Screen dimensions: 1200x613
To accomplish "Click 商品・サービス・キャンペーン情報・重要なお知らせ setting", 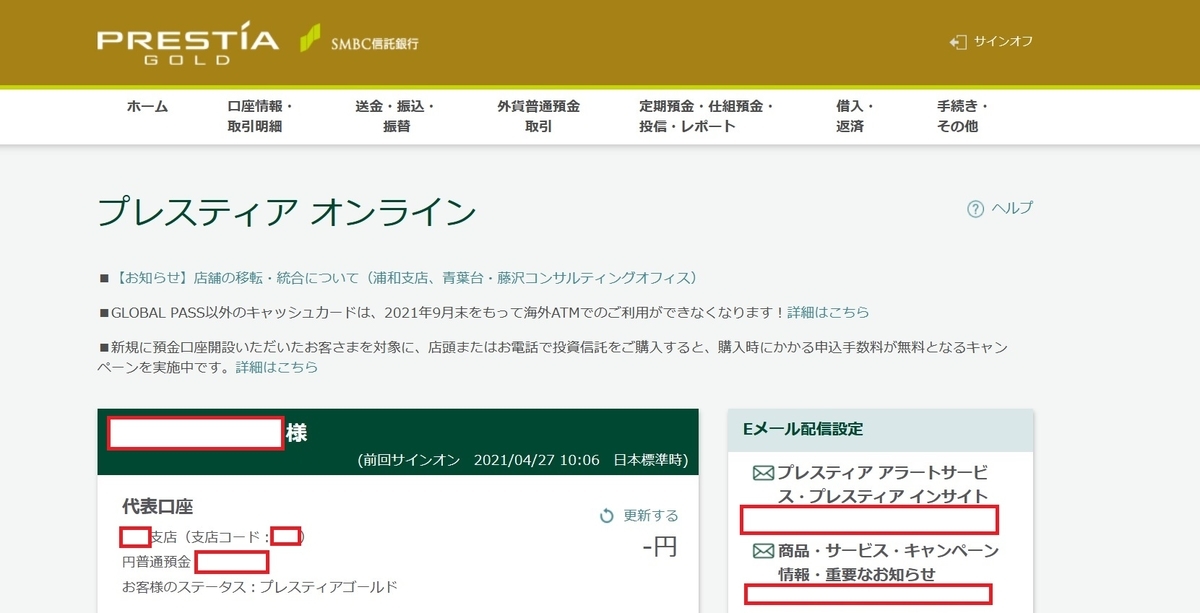I will click(889, 562).
